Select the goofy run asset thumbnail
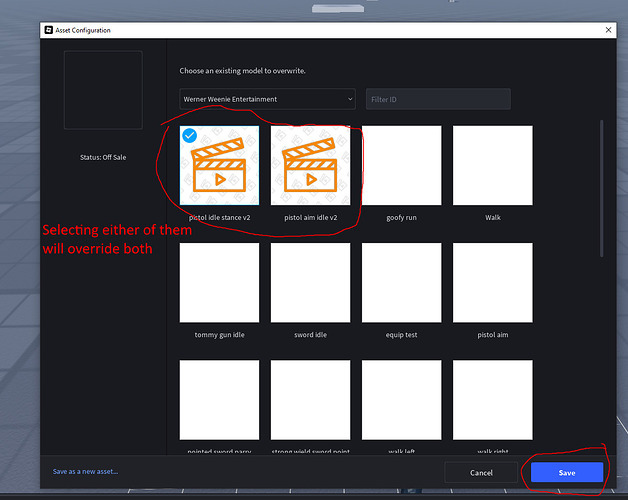Screen dimensions: 628x500 point(401,165)
